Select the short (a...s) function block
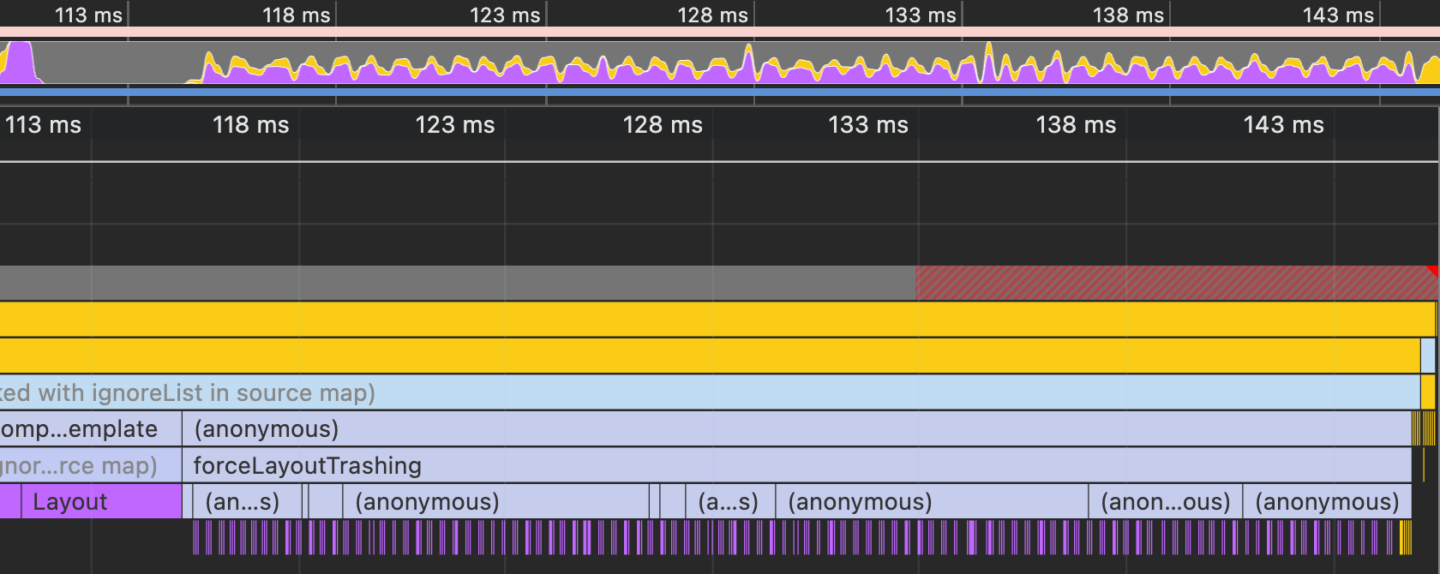This screenshot has width=1440, height=574. (x=728, y=502)
